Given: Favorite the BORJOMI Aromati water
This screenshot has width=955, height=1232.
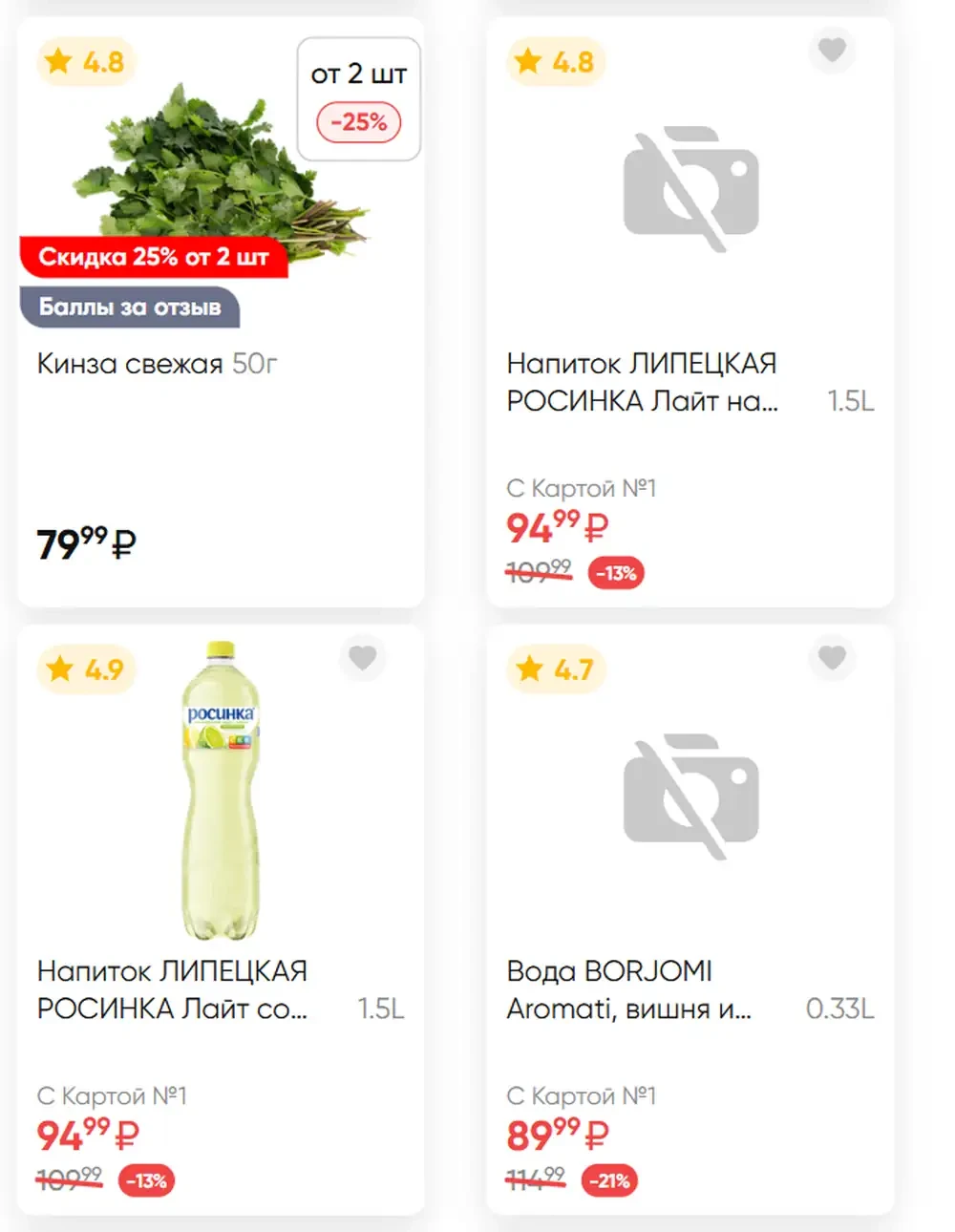Looking at the screenshot, I should pyautogui.click(x=832, y=658).
